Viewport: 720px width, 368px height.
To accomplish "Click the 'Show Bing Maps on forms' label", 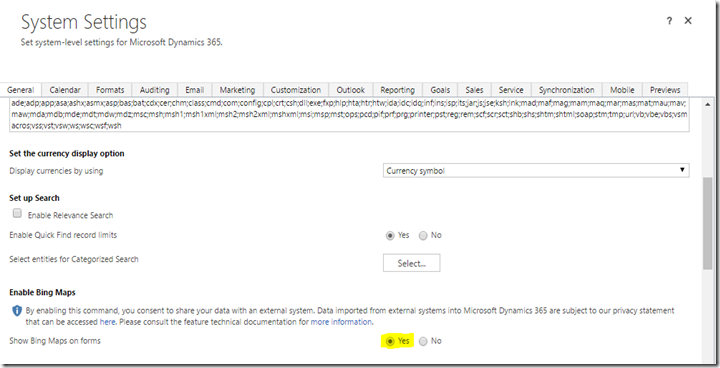I will click(55, 340).
